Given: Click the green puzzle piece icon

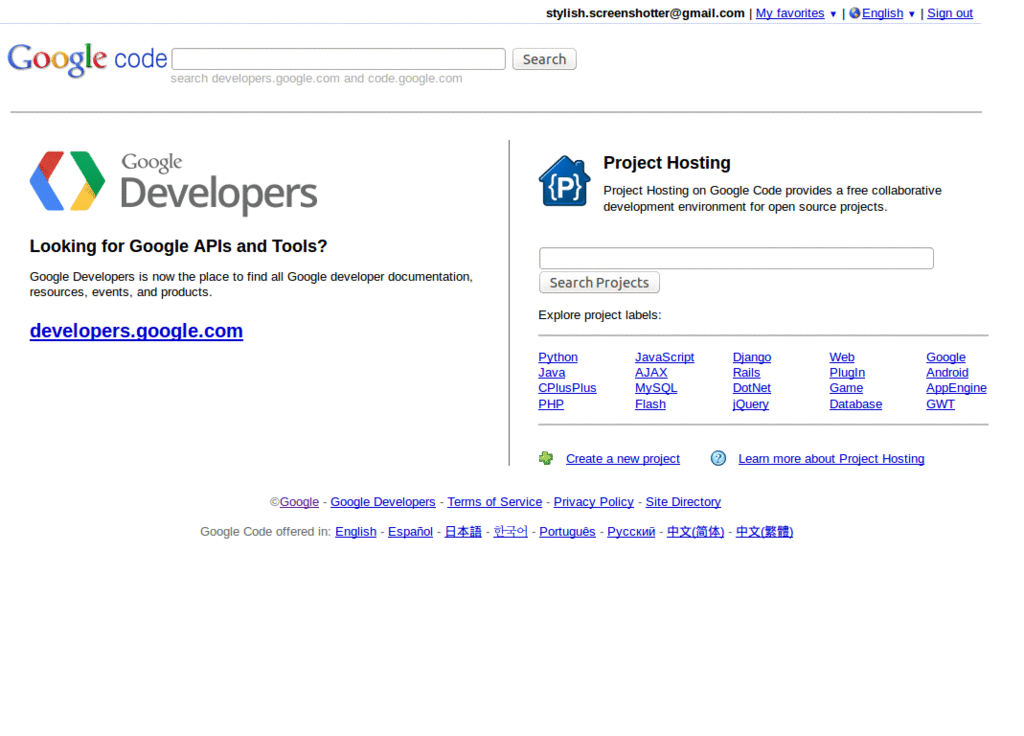Looking at the screenshot, I should [546, 458].
